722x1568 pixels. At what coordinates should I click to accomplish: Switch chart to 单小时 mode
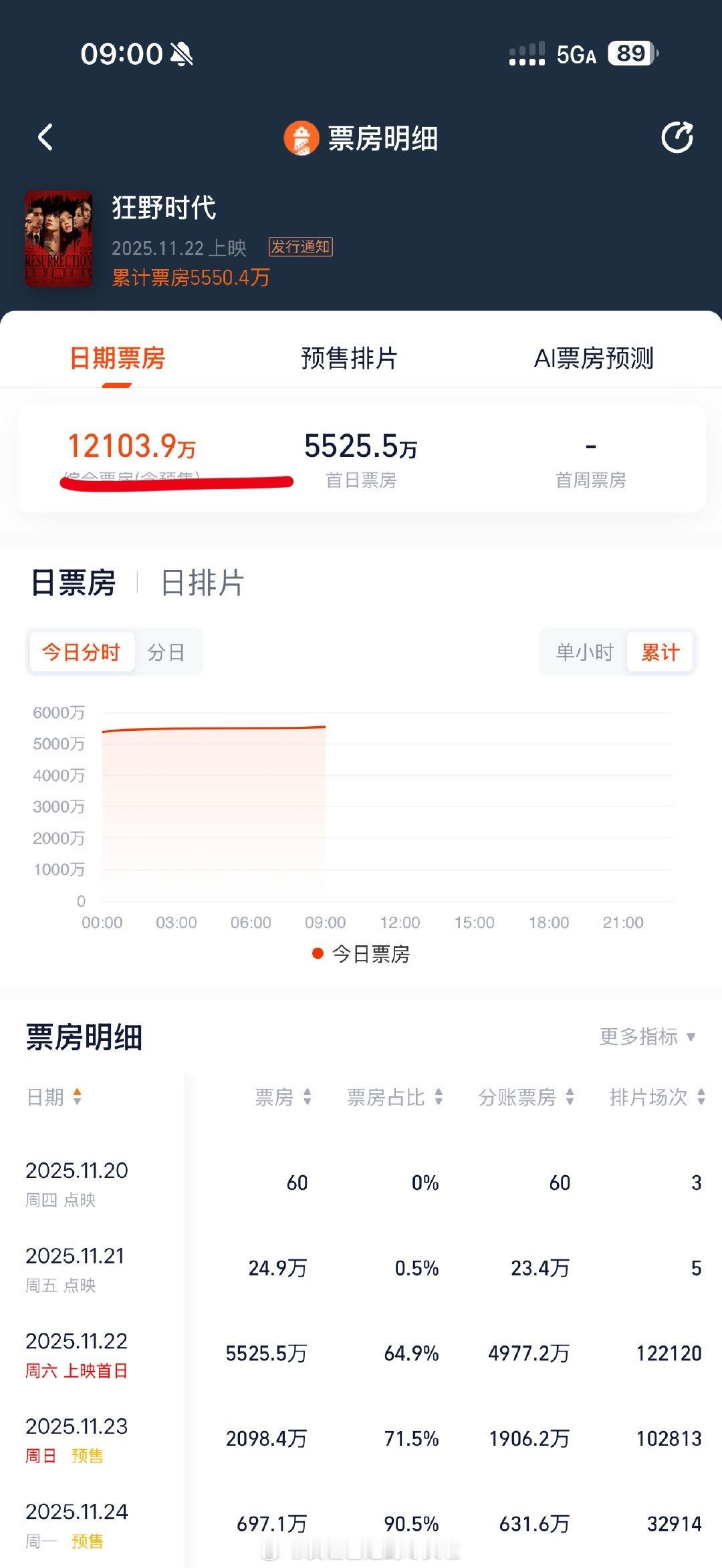584,652
